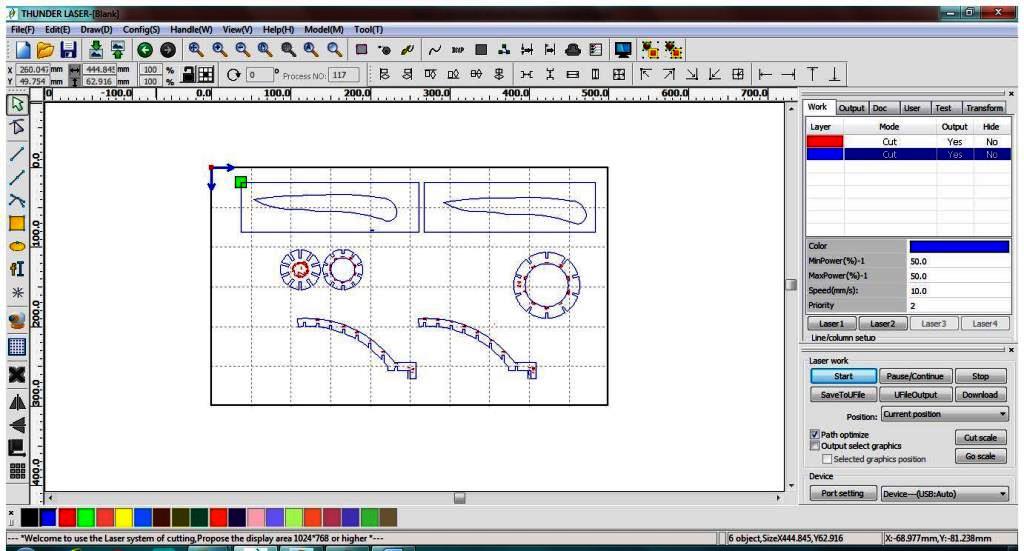Viewport: 1024px width, 551px height.
Task: Save the document with the floppy disk icon
Action: 68,50
